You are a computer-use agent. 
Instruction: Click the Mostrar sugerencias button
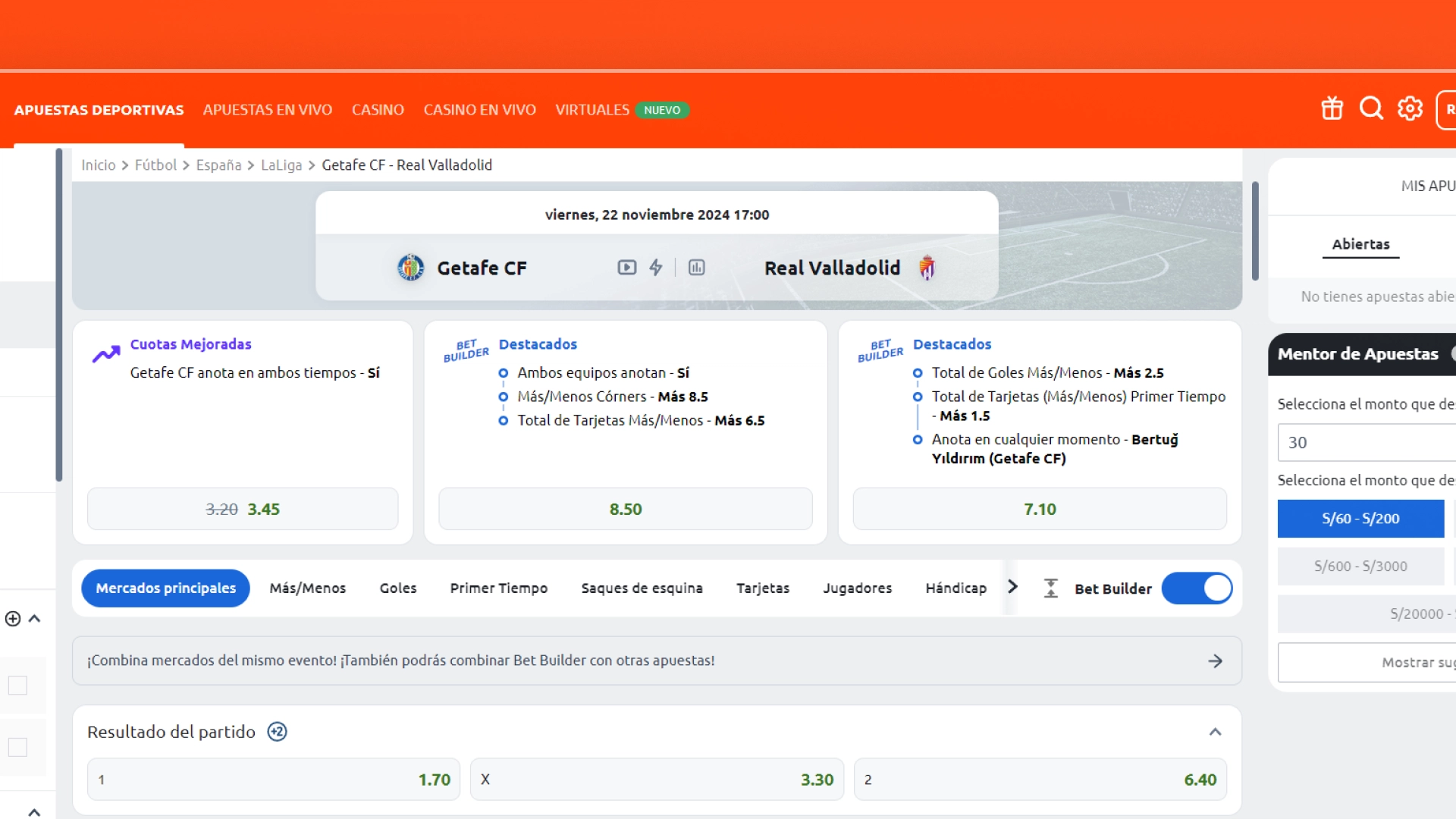point(1367,663)
